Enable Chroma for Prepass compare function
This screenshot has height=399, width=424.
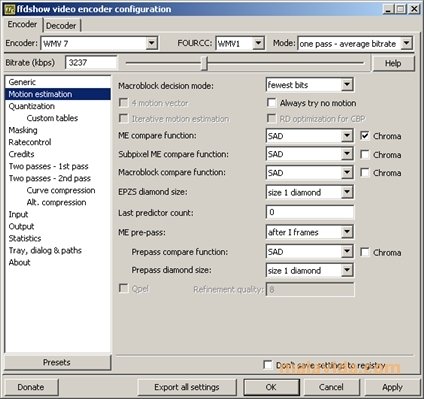coord(365,252)
